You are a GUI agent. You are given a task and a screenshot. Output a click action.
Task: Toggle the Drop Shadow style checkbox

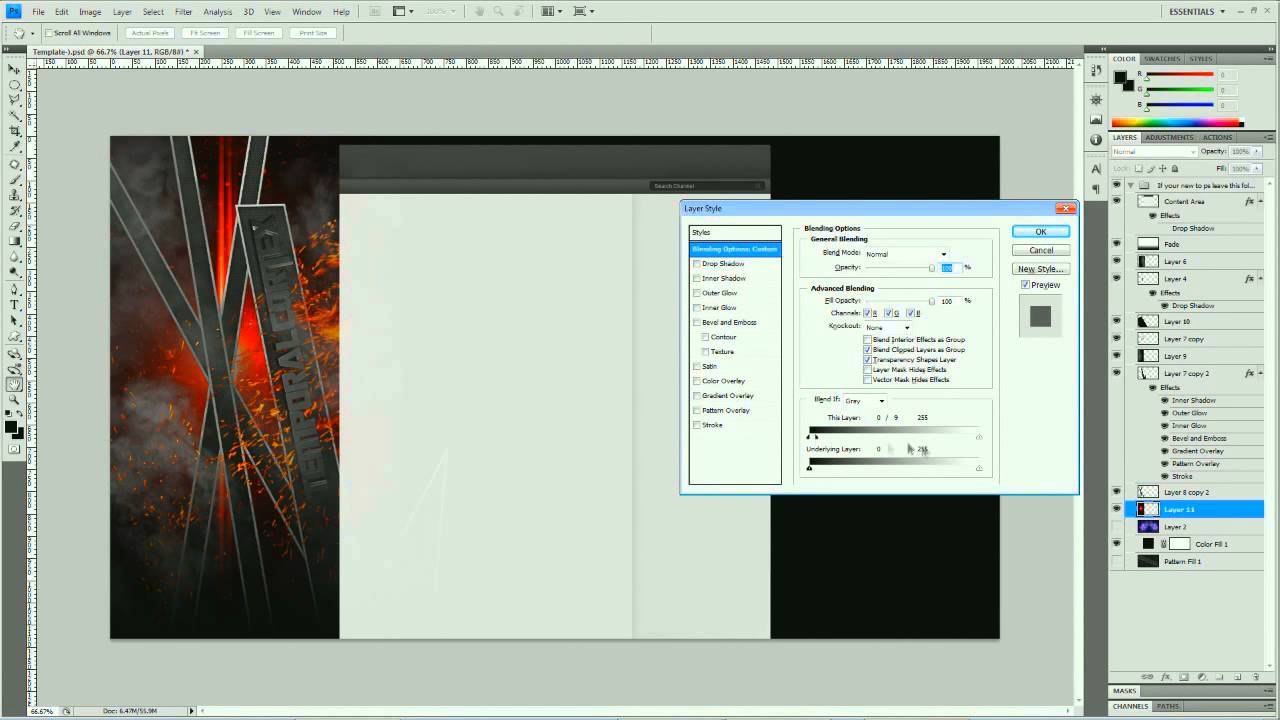pyautogui.click(x=696, y=263)
